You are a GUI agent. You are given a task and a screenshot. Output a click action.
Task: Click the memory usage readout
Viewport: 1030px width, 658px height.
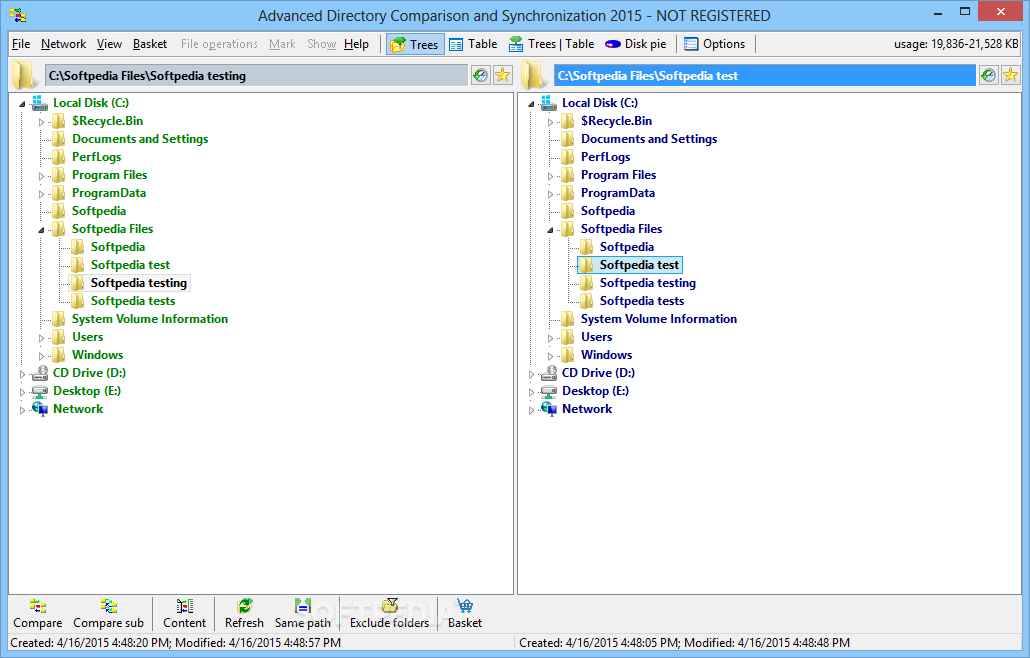(x=956, y=44)
